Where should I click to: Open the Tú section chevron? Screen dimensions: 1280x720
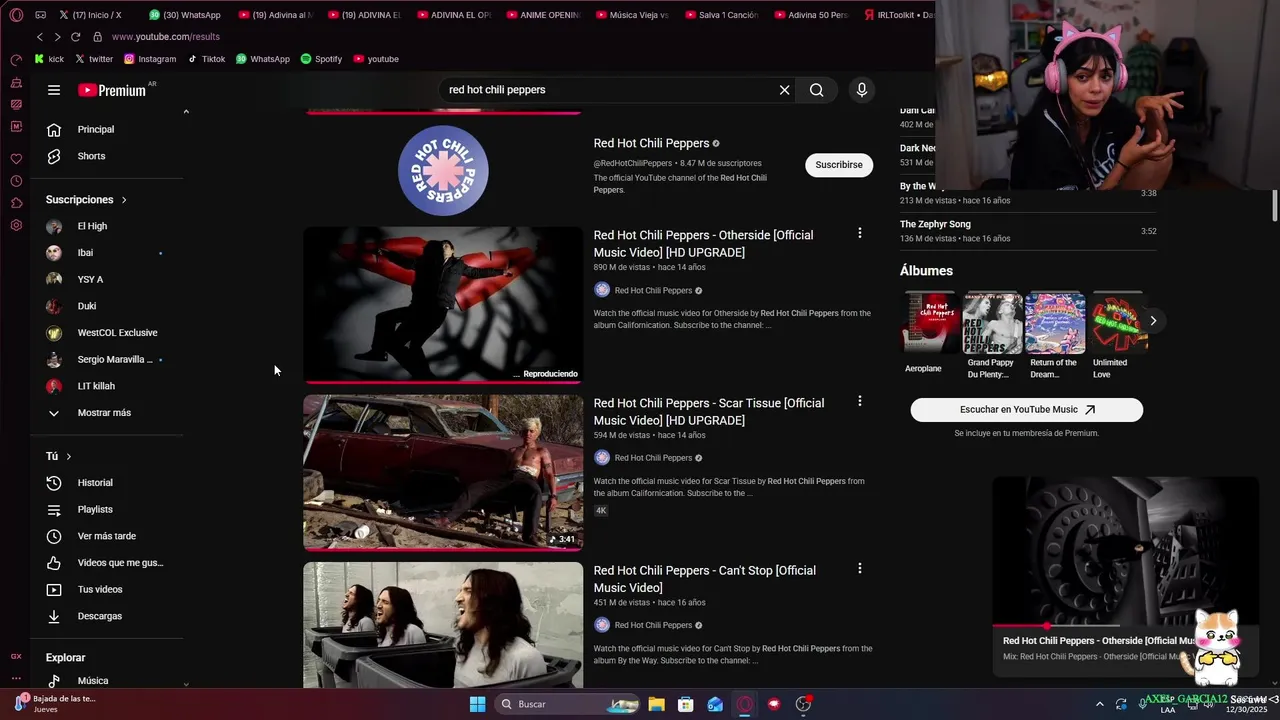(68, 456)
